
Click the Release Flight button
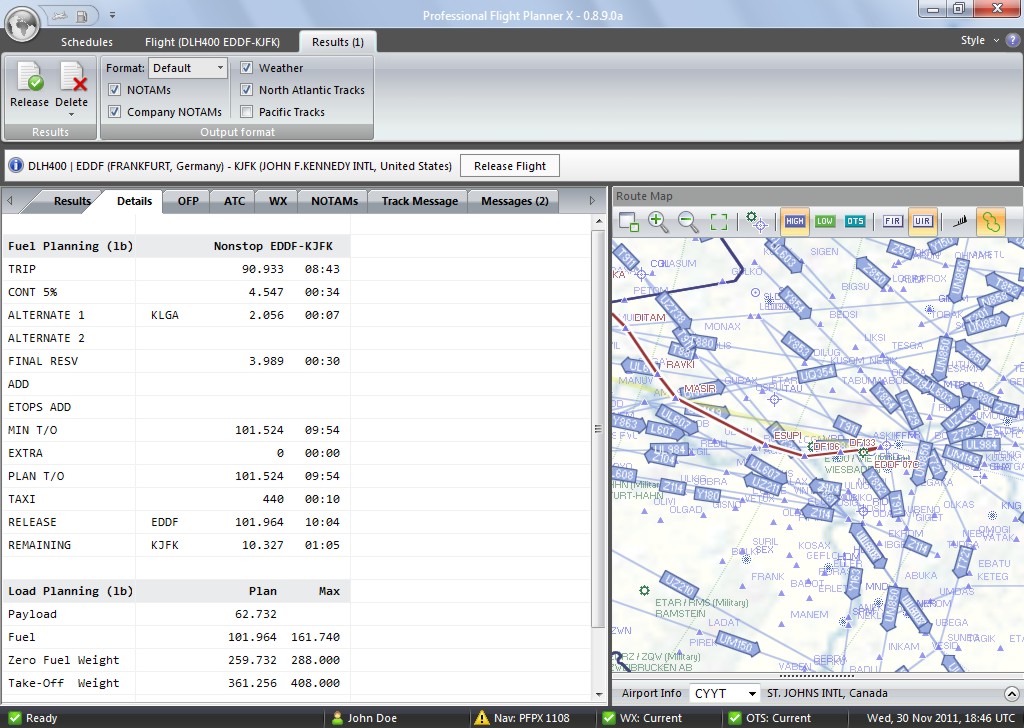510,166
